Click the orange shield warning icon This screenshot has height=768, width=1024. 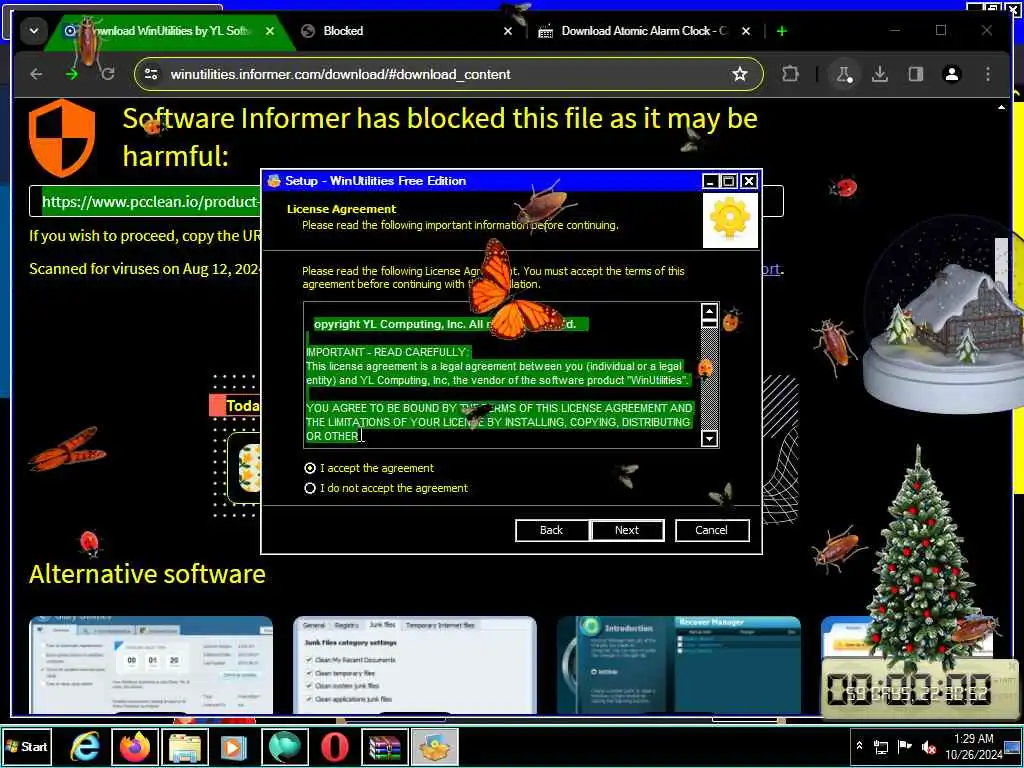coord(62,138)
